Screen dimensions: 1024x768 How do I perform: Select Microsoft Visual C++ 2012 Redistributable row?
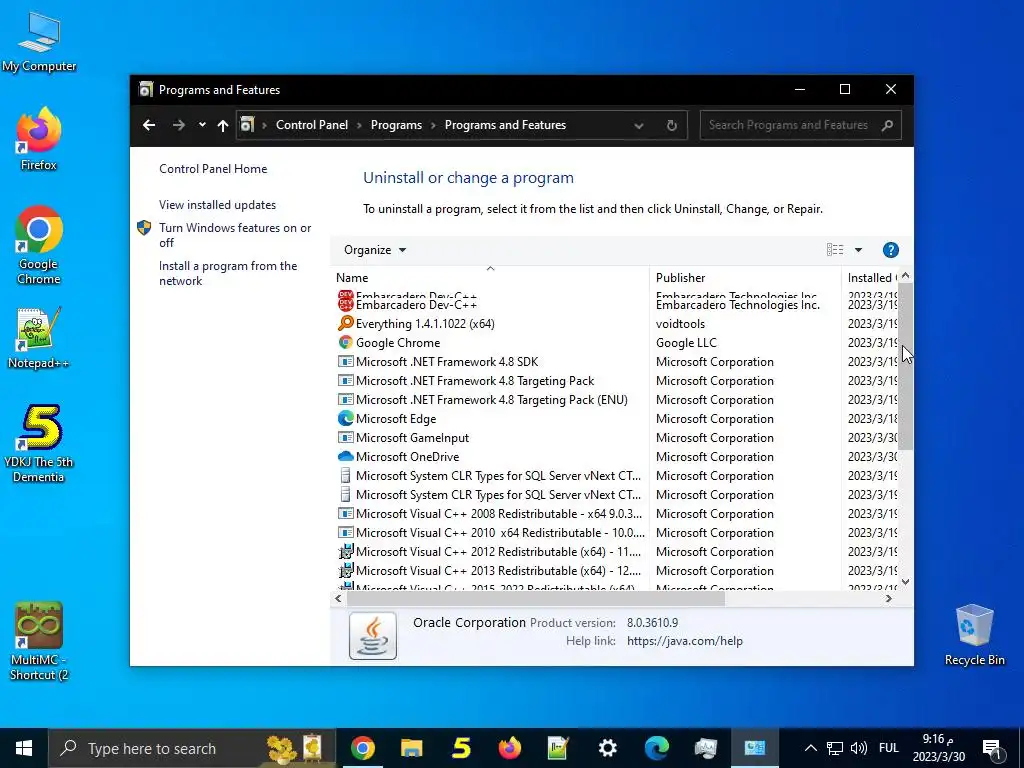tap(617, 552)
